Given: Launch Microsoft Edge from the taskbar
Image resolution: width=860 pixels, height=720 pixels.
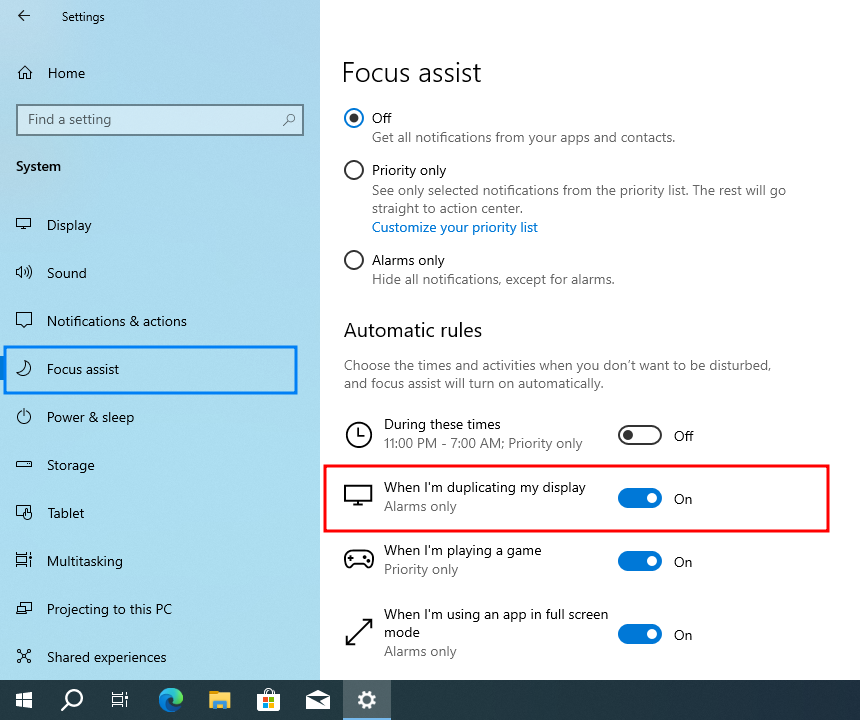Looking at the screenshot, I should (171, 700).
